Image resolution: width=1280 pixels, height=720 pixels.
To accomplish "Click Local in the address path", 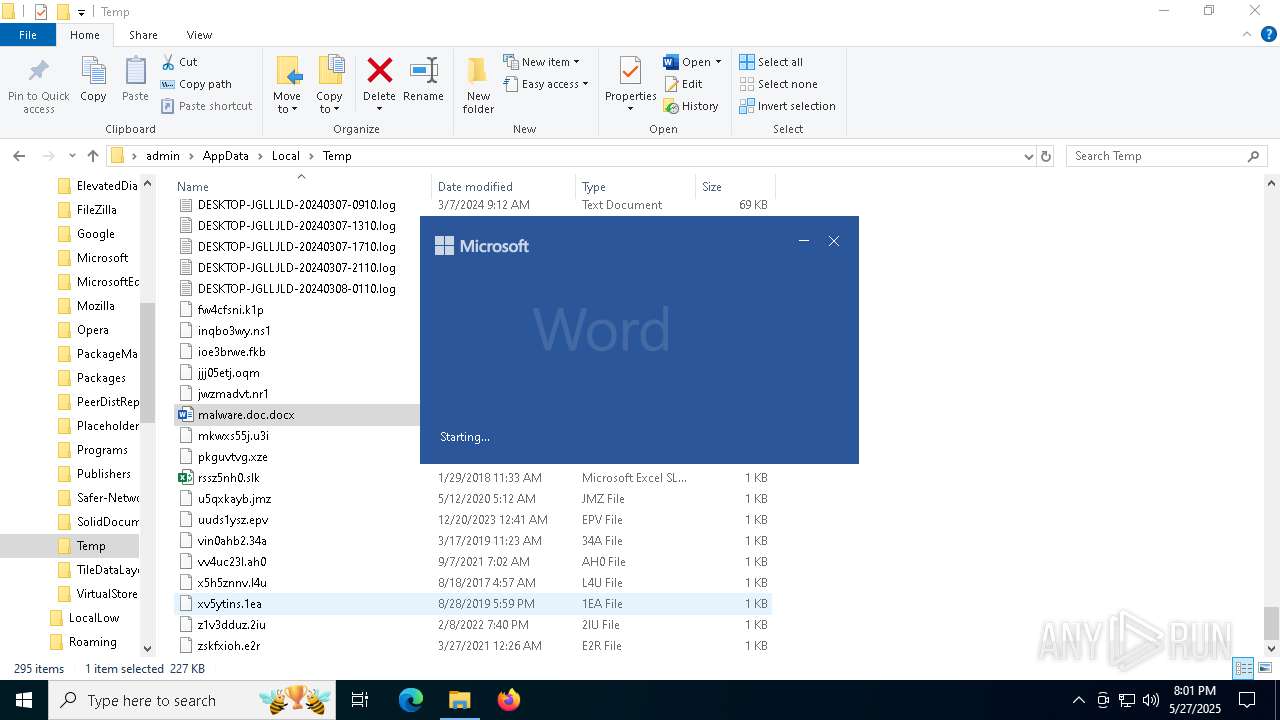I will [x=285, y=156].
